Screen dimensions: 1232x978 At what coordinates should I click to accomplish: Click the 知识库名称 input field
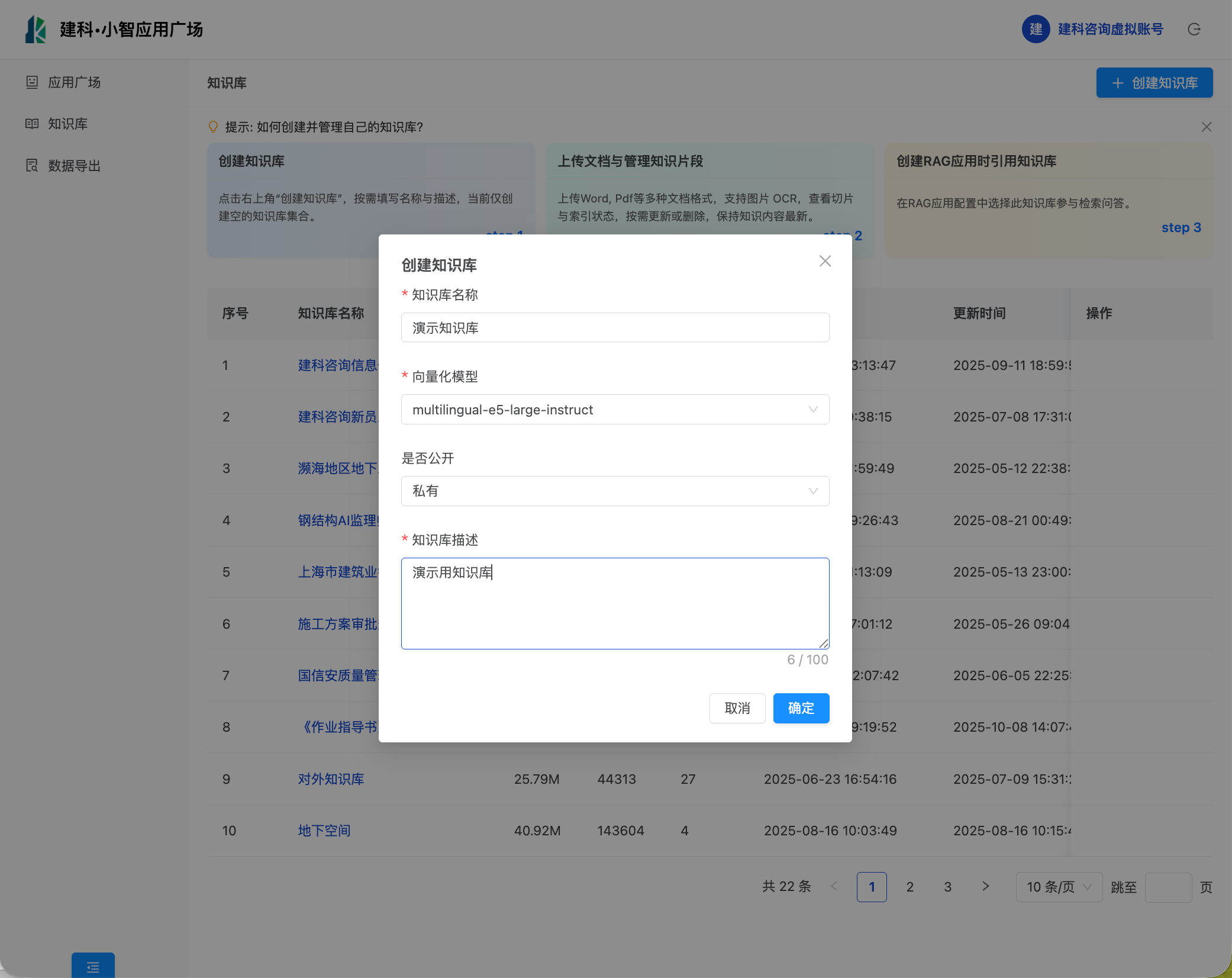click(615, 328)
